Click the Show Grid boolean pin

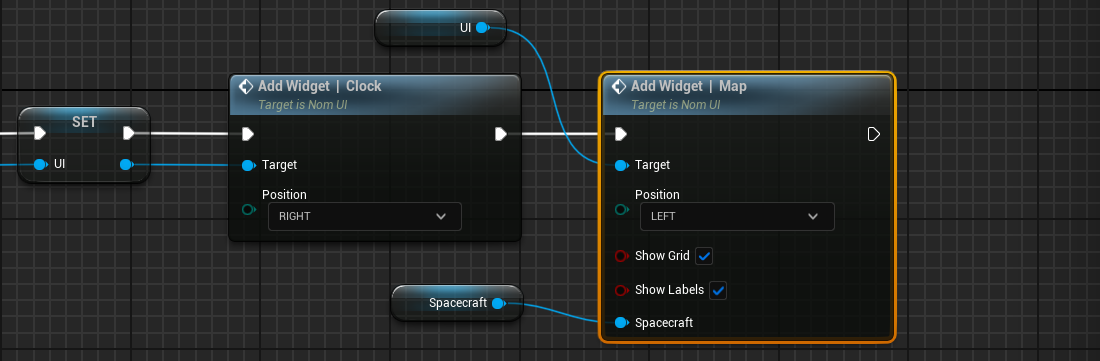pyautogui.click(x=621, y=256)
